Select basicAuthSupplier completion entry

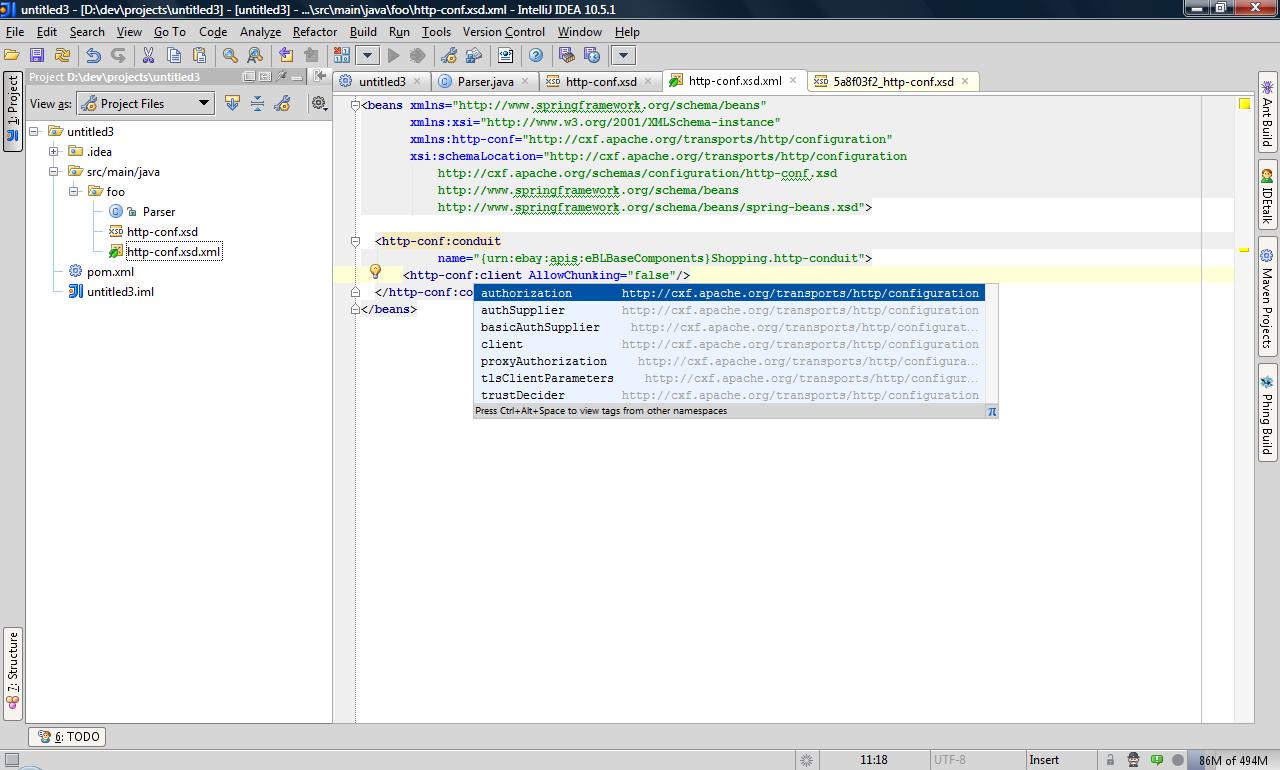(x=729, y=327)
